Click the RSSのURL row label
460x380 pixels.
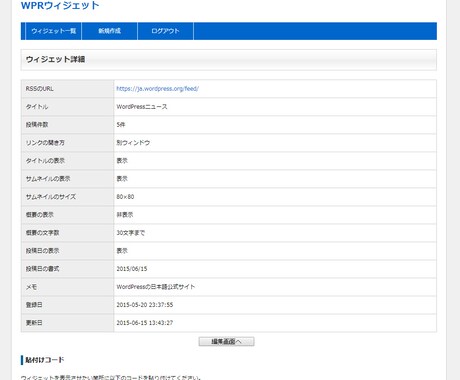tap(39, 89)
